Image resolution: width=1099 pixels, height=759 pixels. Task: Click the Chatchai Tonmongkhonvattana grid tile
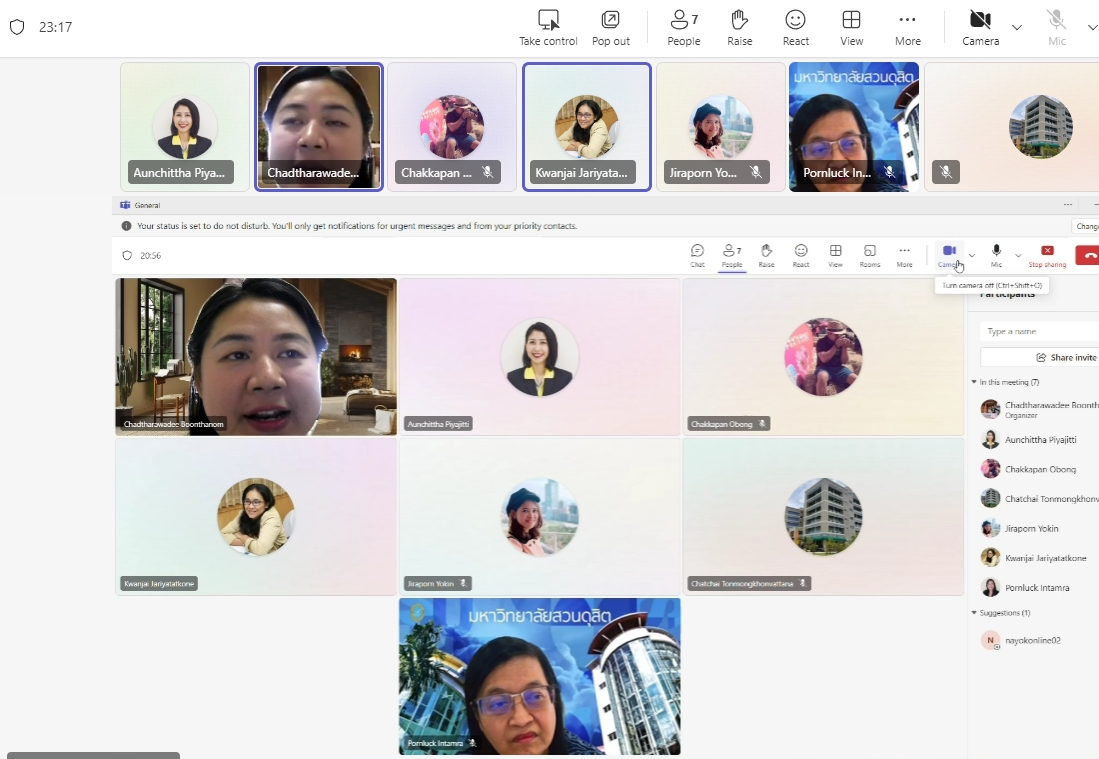(x=824, y=517)
